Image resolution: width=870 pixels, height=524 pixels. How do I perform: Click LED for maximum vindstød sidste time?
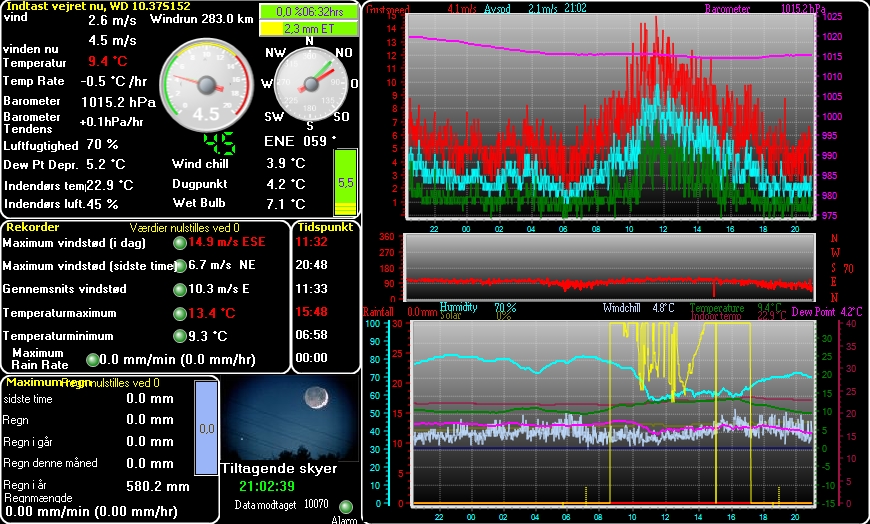pyautogui.click(x=180, y=265)
